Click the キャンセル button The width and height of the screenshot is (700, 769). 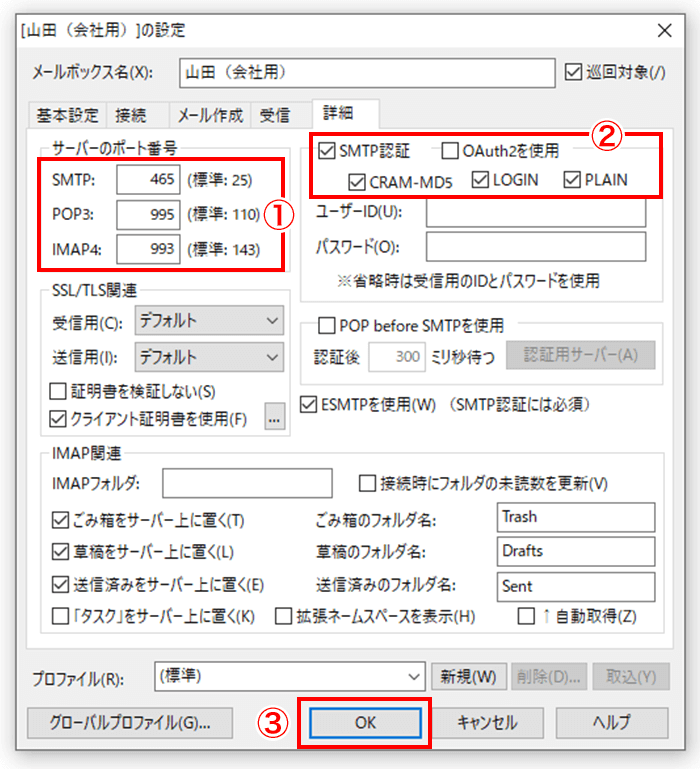[487, 722]
